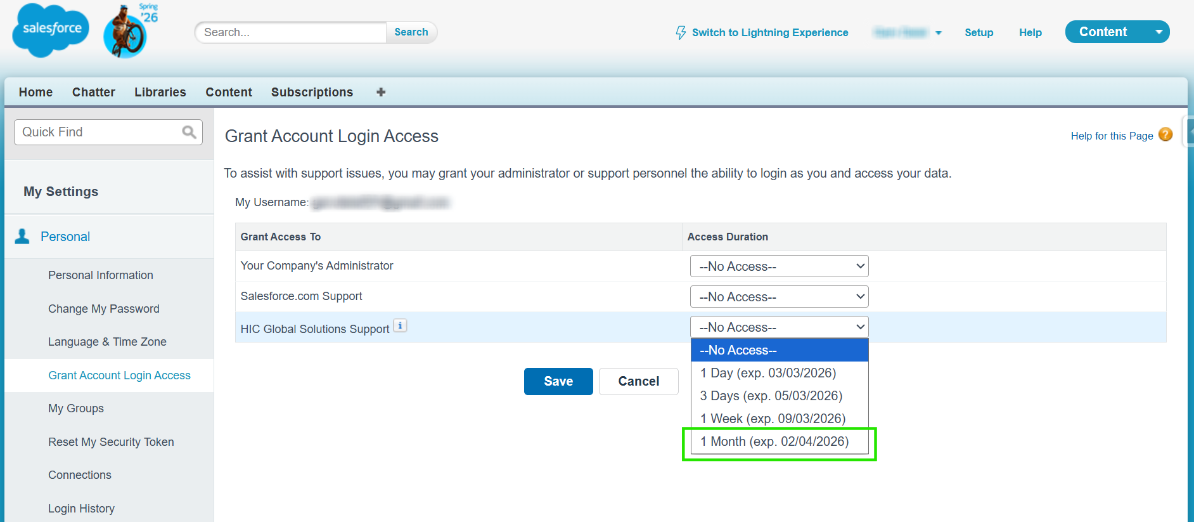Screen dimensions: 1194x522
Task: Click the lightning bolt icon
Action: point(681,33)
